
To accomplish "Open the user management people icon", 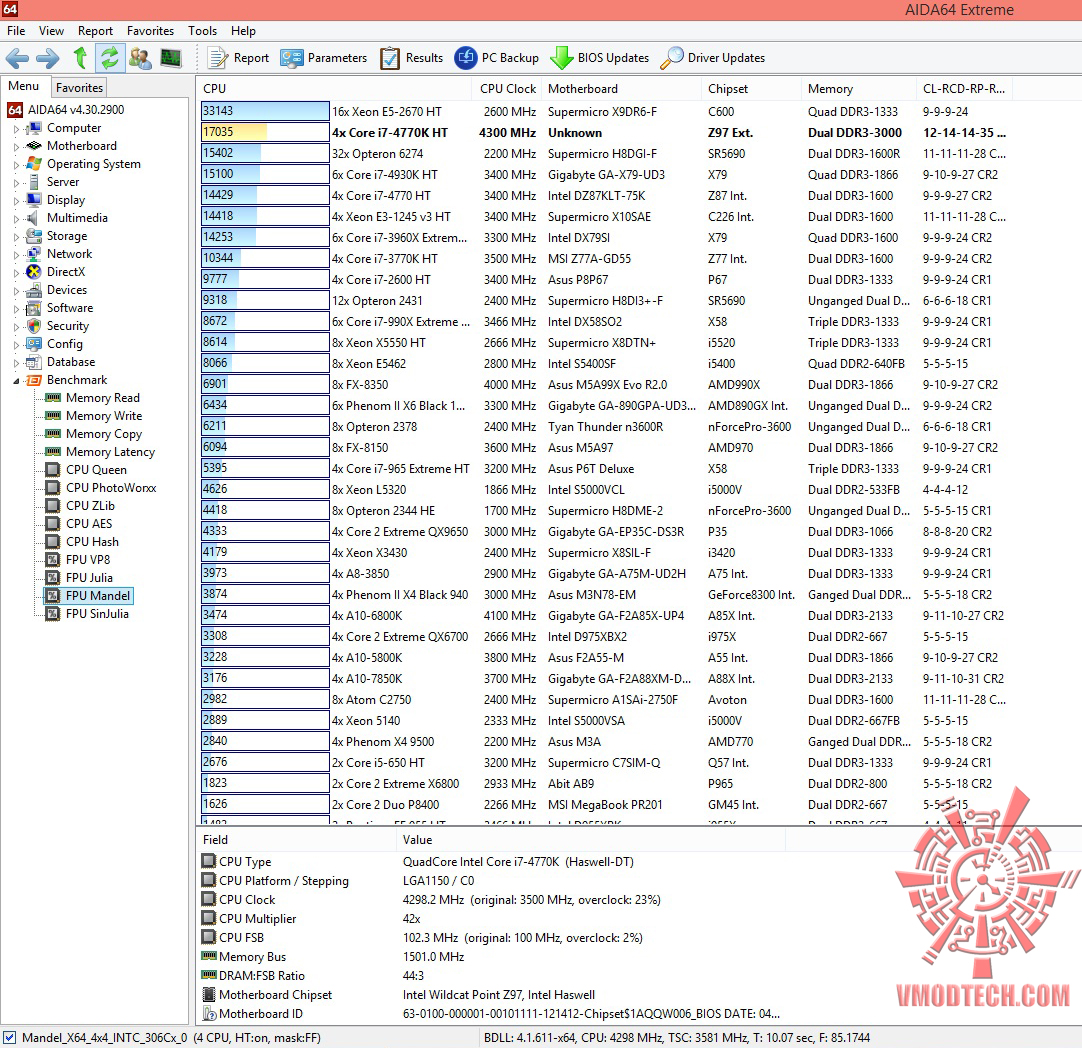I will [140, 58].
